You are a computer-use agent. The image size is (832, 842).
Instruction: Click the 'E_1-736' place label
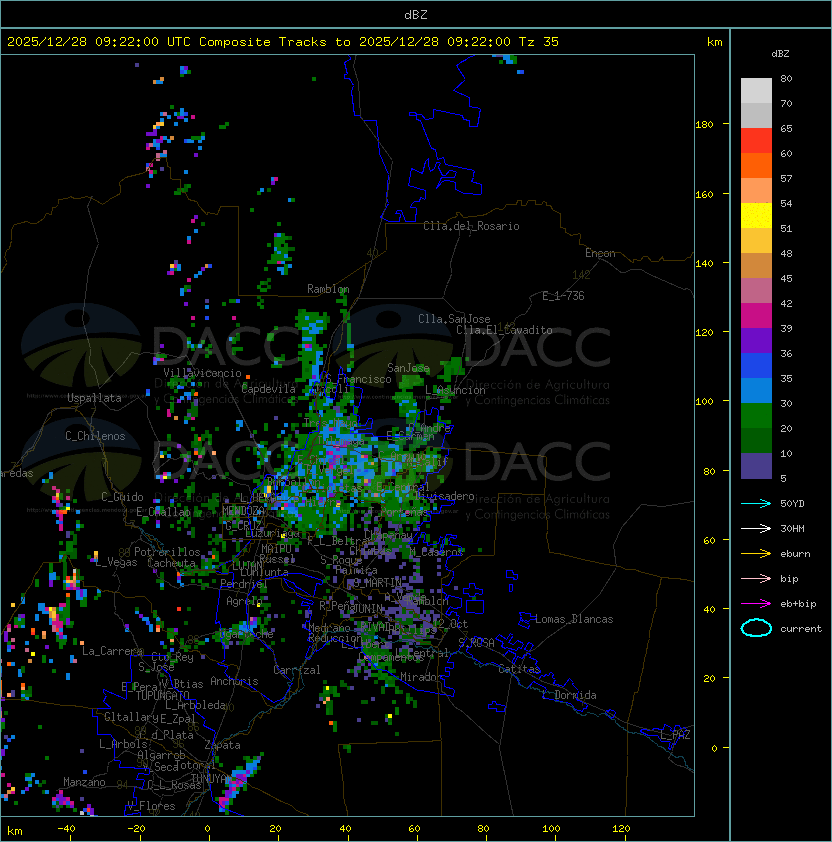pos(563,296)
